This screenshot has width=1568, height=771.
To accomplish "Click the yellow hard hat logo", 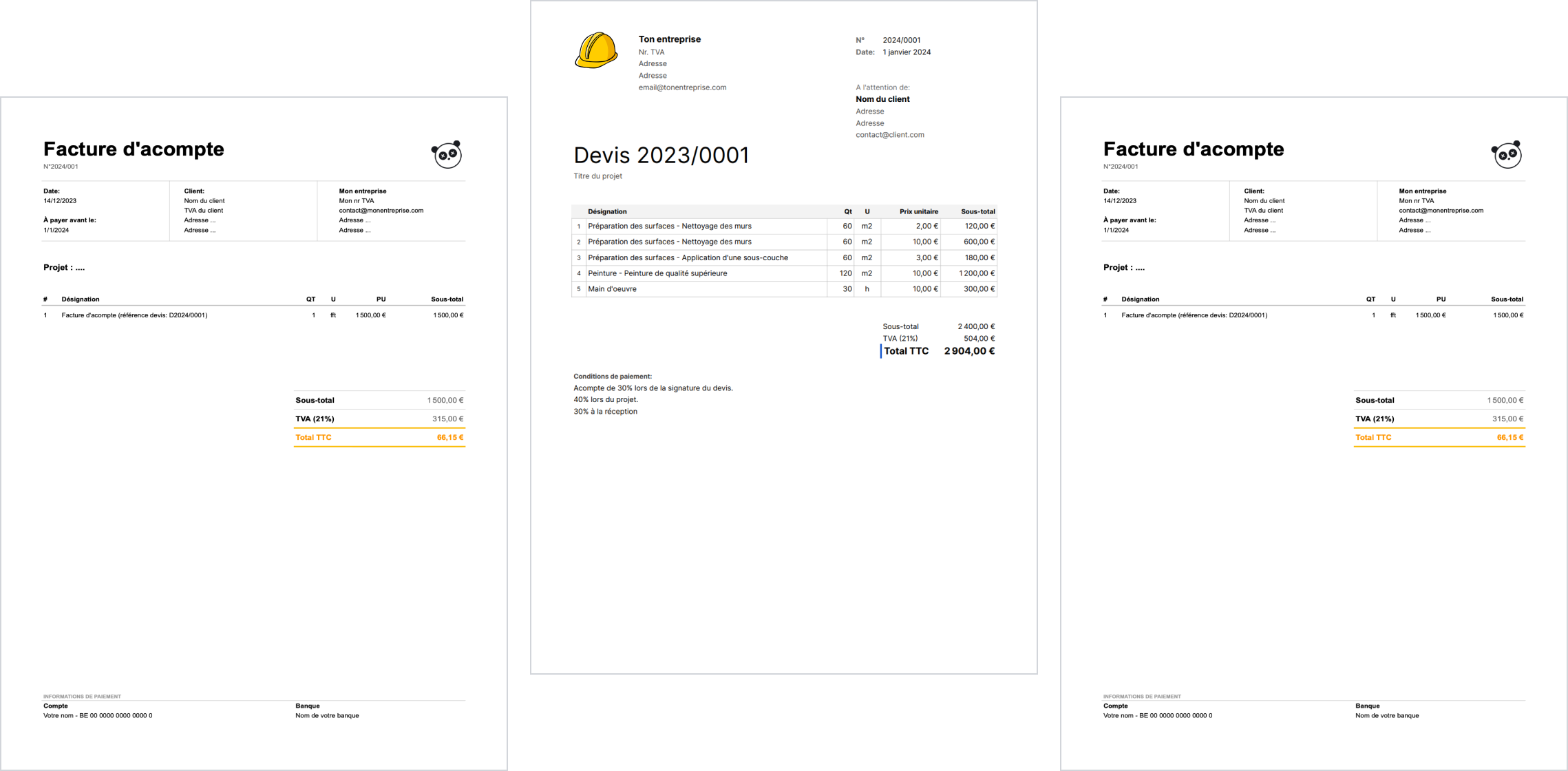I will [x=596, y=50].
